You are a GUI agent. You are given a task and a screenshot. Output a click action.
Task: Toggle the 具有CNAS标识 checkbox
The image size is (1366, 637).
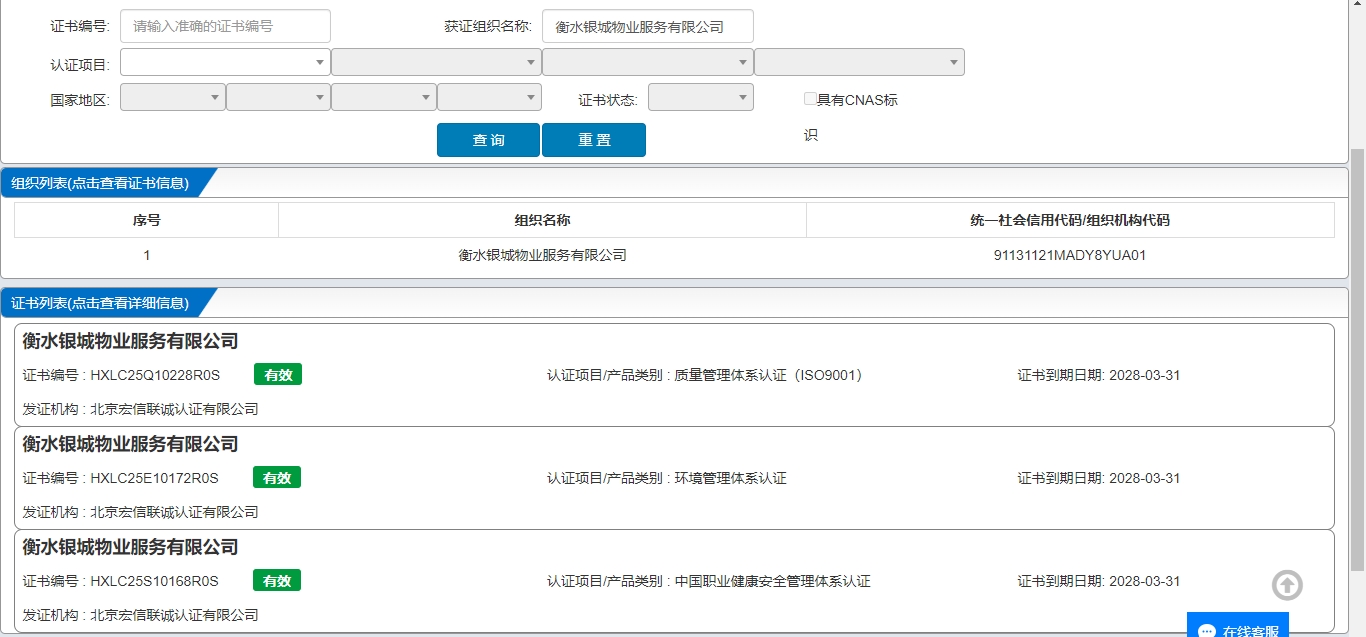(810, 99)
